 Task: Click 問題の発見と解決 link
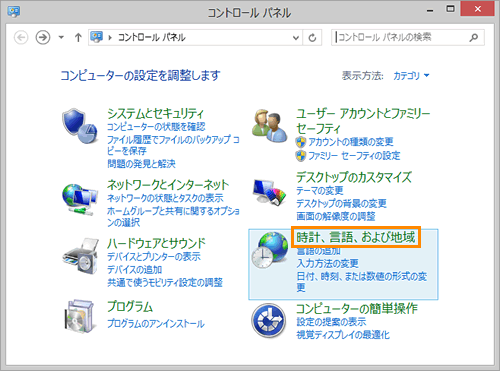pyautogui.click(x=141, y=164)
